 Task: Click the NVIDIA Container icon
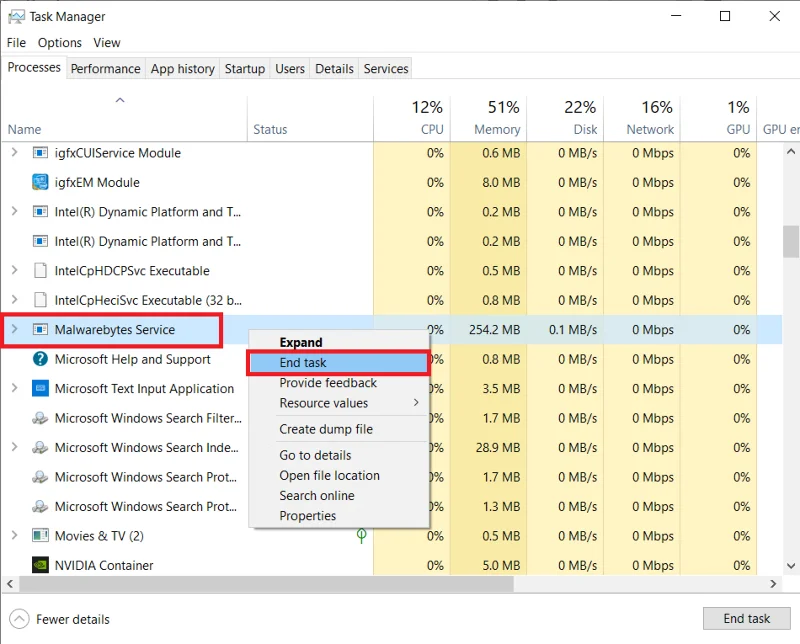(40, 565)
